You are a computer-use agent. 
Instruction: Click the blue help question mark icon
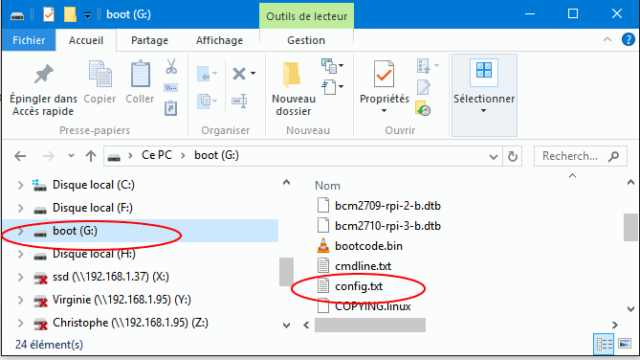628,40
